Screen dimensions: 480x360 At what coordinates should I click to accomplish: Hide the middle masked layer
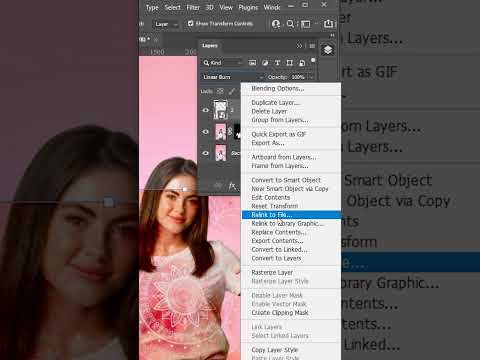pos(206,132)
